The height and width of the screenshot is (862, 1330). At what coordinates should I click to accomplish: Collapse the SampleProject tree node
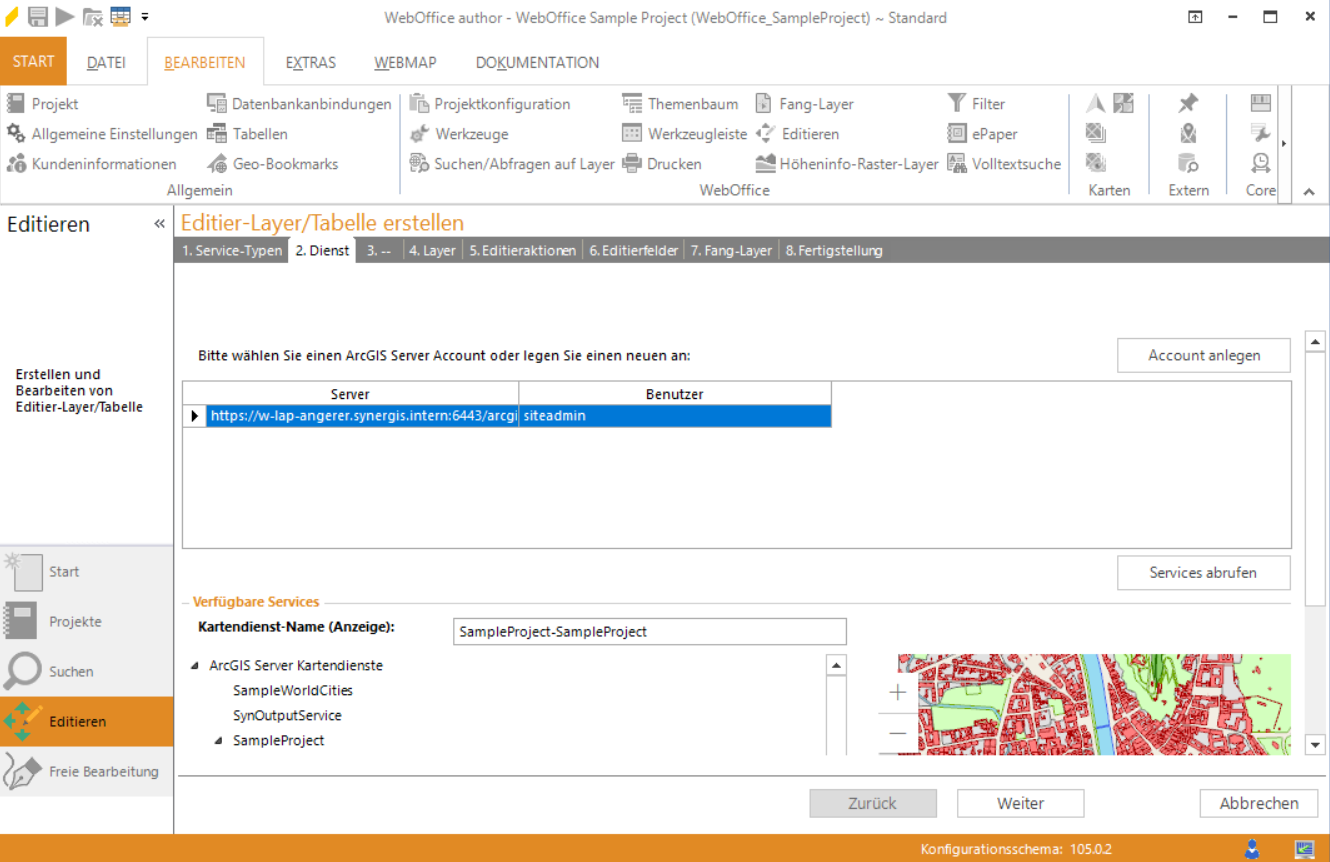pos(218,741)
